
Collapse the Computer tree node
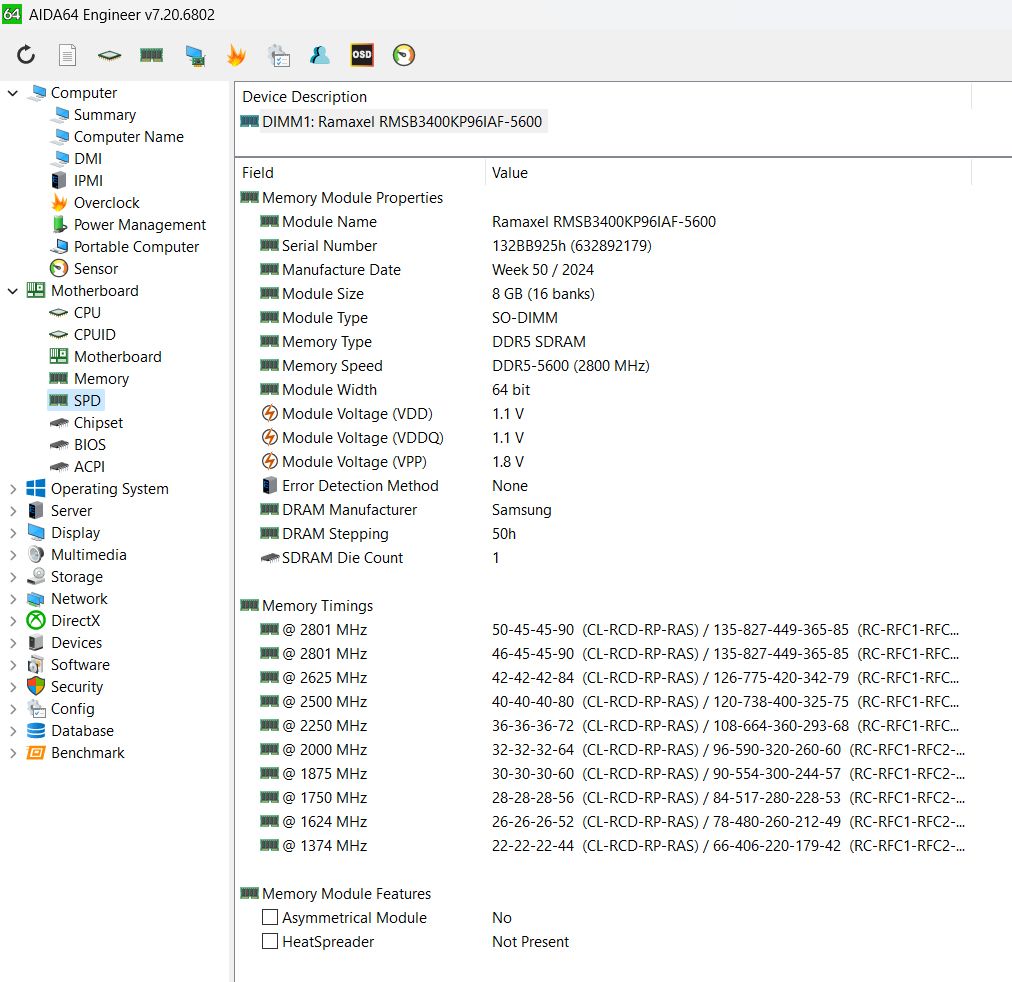pos(13,93)
